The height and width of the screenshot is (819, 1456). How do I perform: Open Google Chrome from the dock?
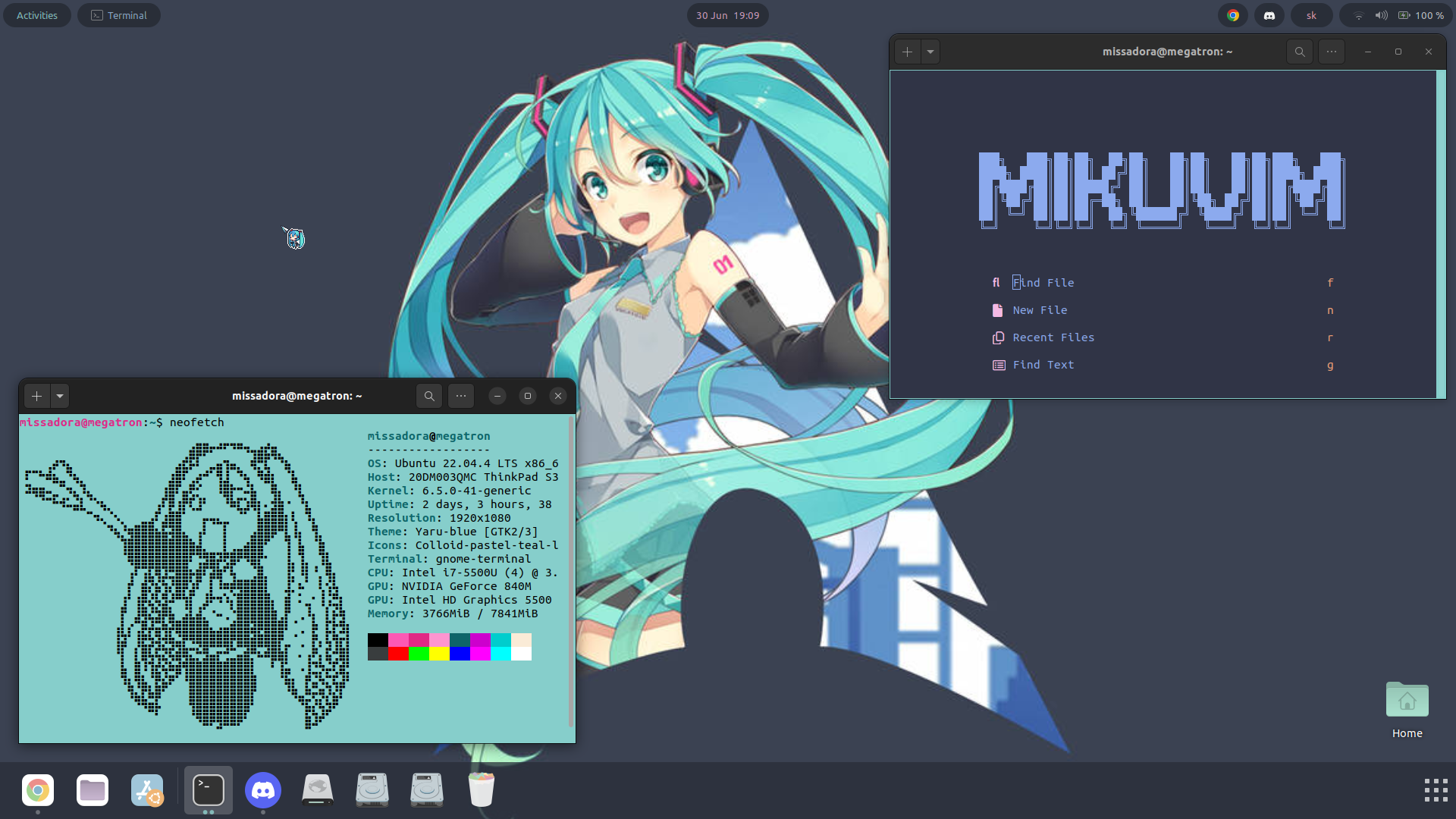pyautogui.click(x=38, y=790)
